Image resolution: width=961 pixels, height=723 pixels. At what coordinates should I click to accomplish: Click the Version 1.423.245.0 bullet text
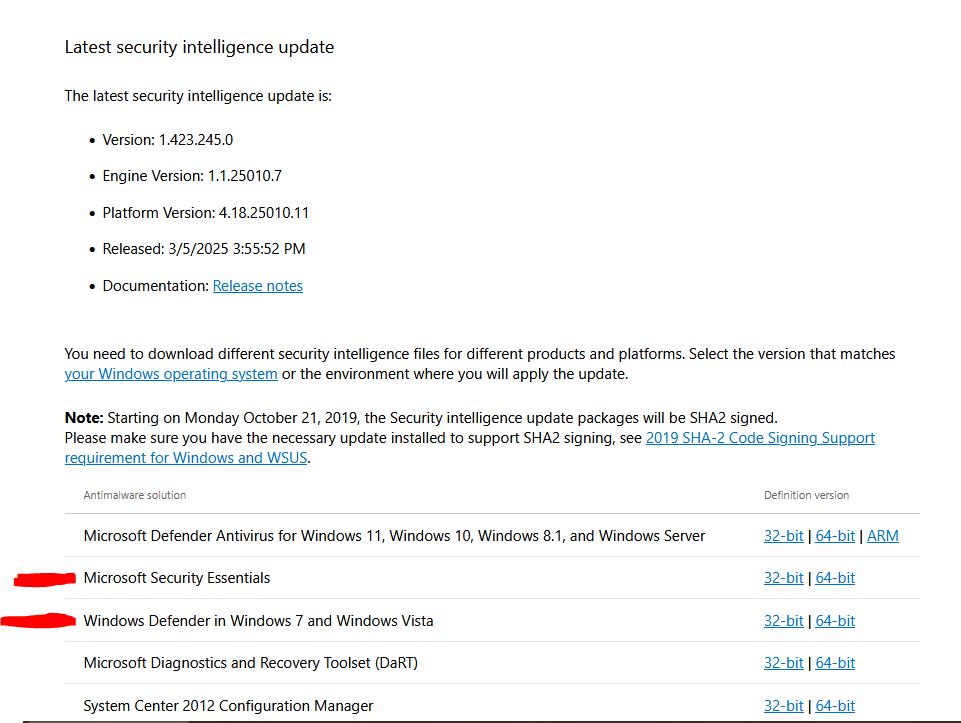point(167,140)
